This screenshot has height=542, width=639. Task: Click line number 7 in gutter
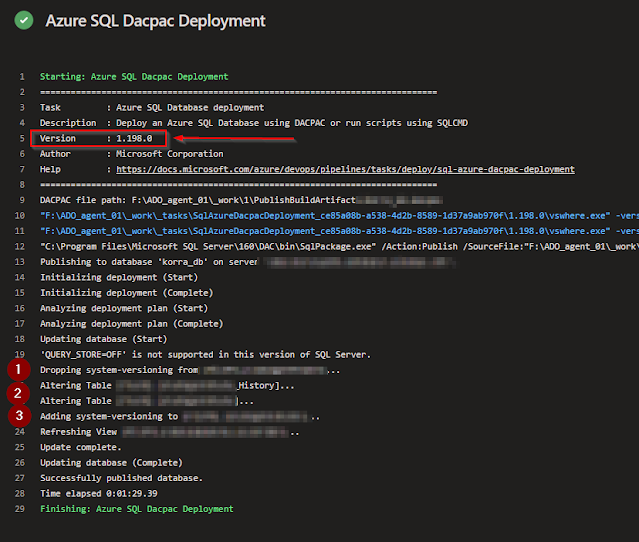(22, 169)
